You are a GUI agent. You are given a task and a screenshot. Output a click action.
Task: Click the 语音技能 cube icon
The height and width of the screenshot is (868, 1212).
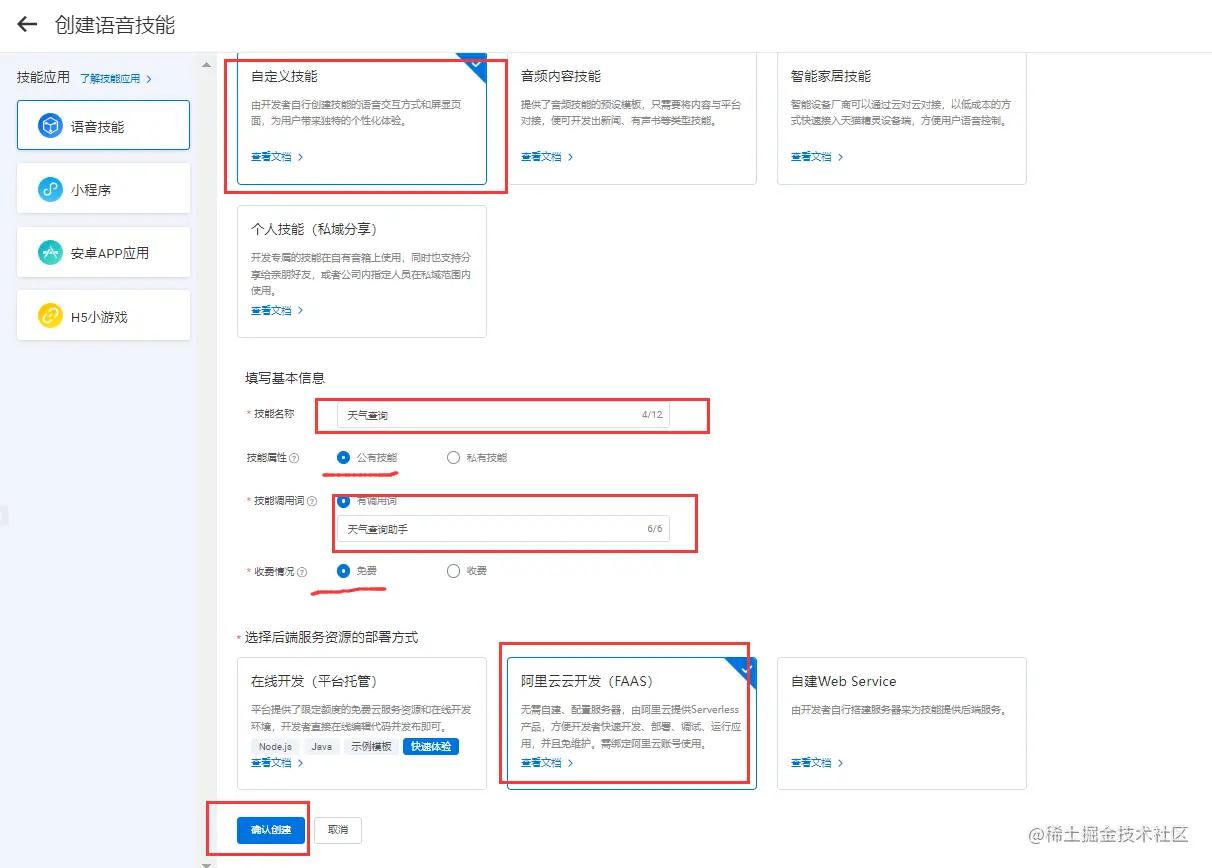[x=50, y=126]
